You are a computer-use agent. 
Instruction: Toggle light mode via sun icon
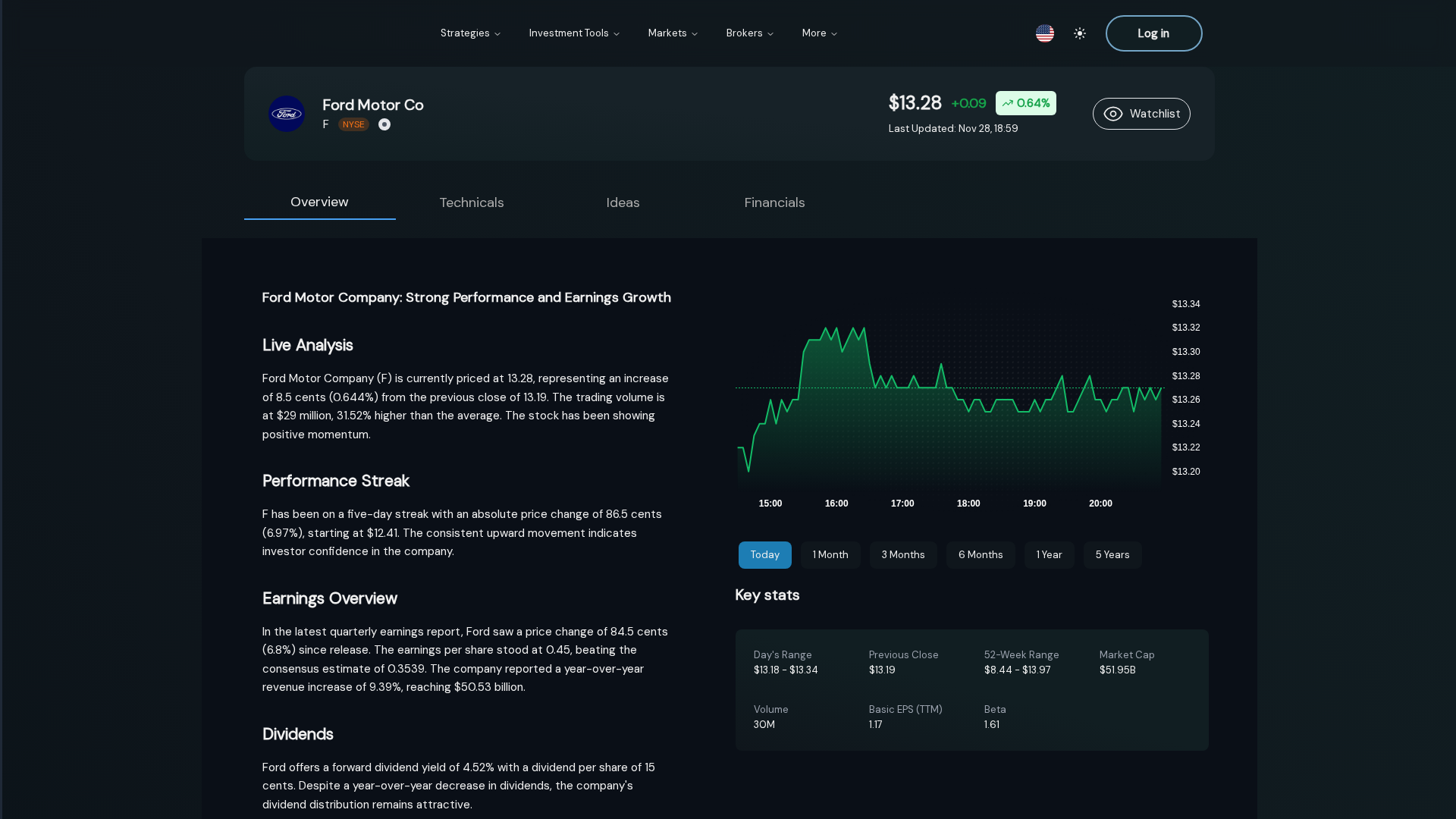1080,33
